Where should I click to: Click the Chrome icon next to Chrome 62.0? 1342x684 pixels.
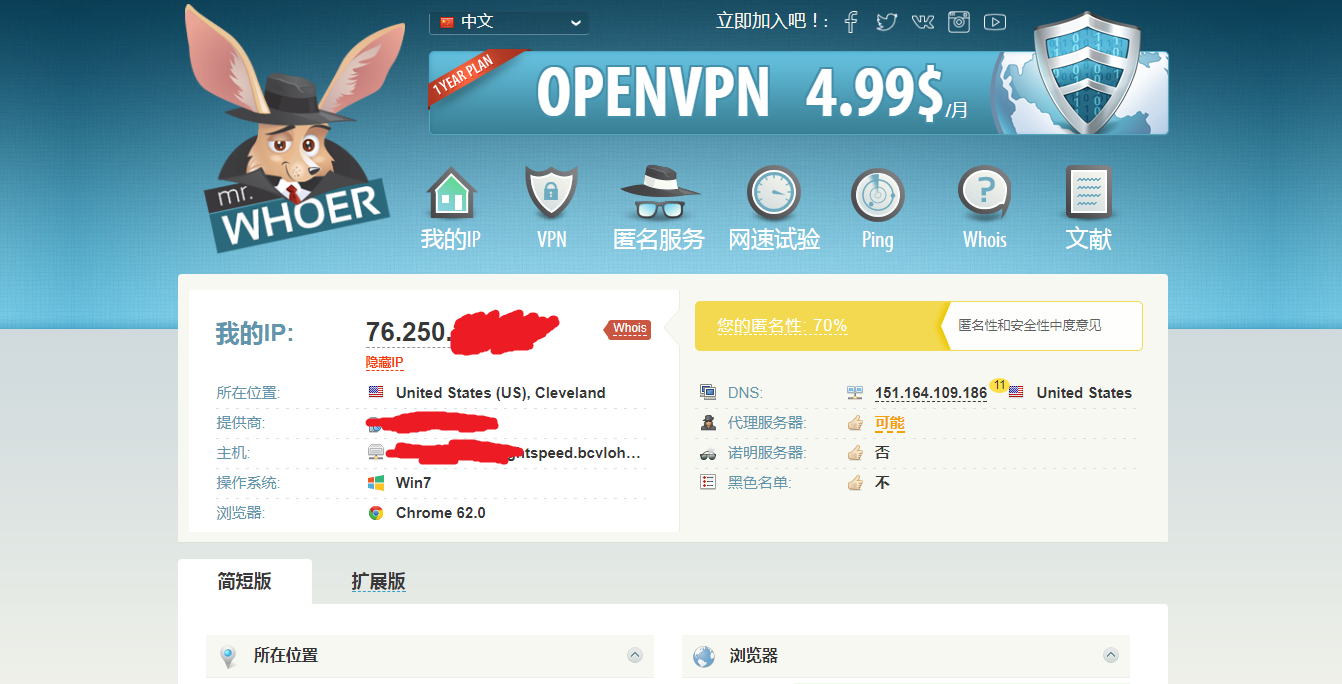pos(376,513)
